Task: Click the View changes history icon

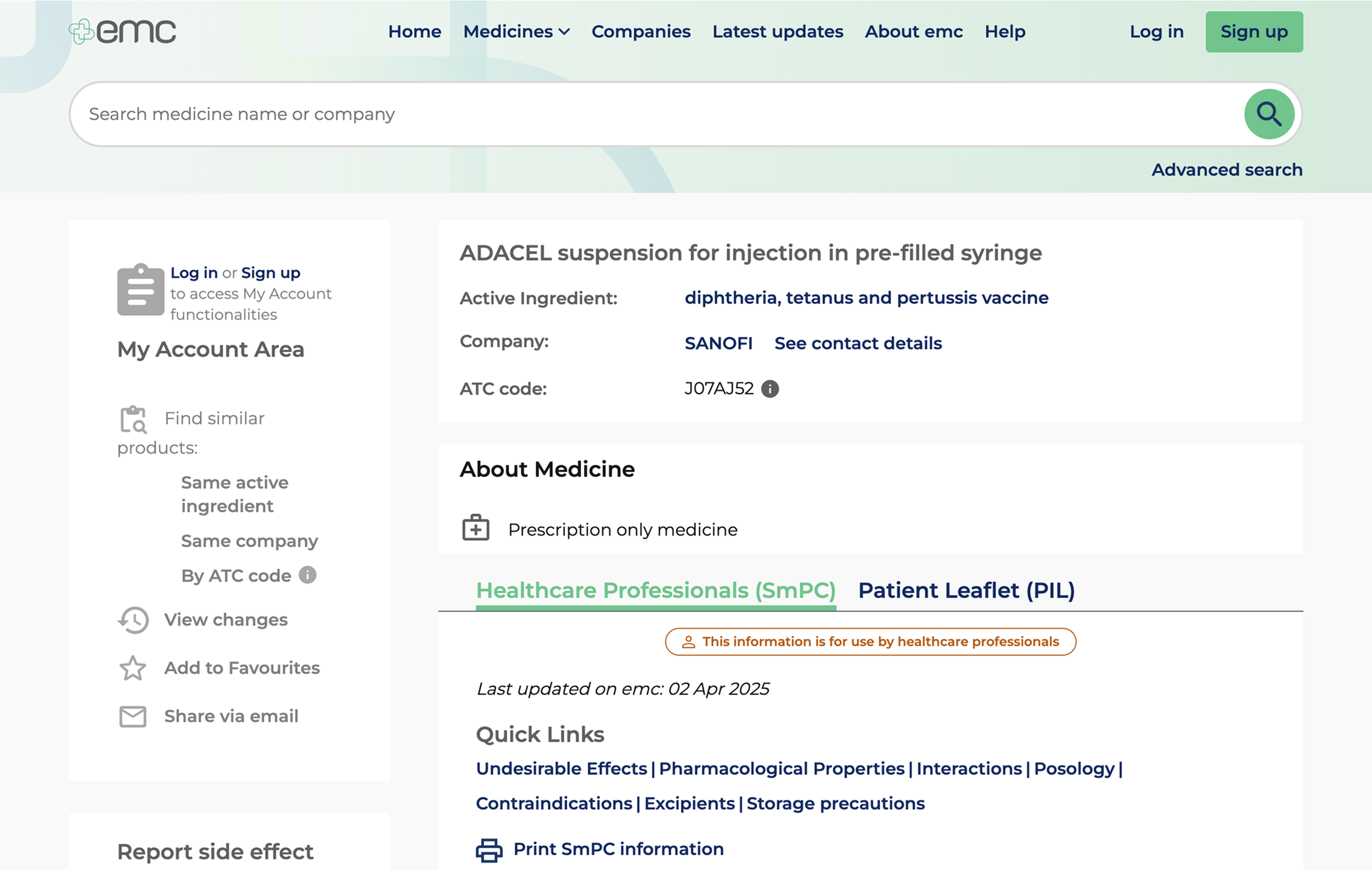Action: (133, 619)
